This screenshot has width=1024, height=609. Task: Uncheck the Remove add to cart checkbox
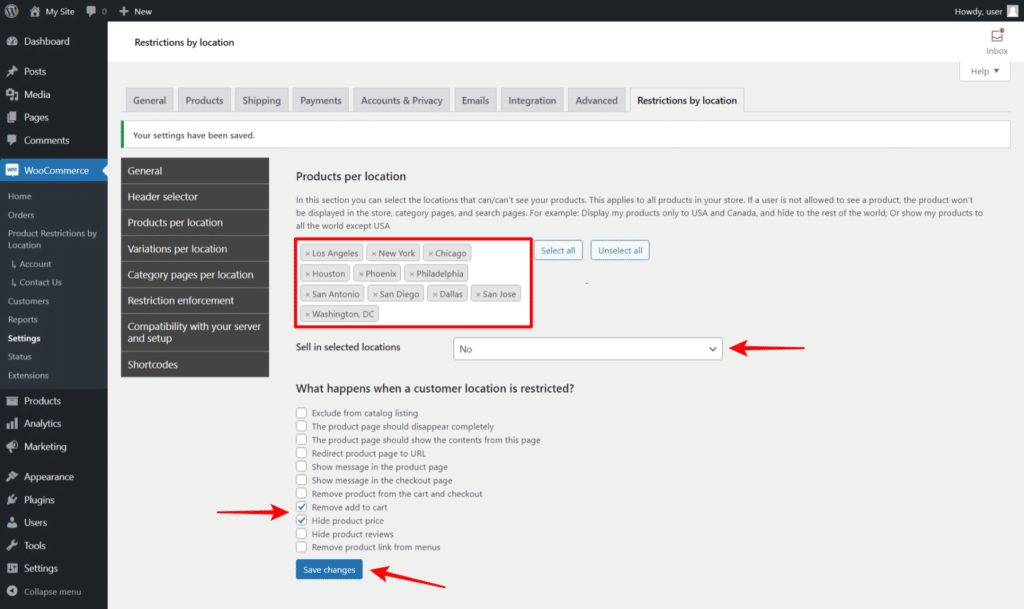301,508
